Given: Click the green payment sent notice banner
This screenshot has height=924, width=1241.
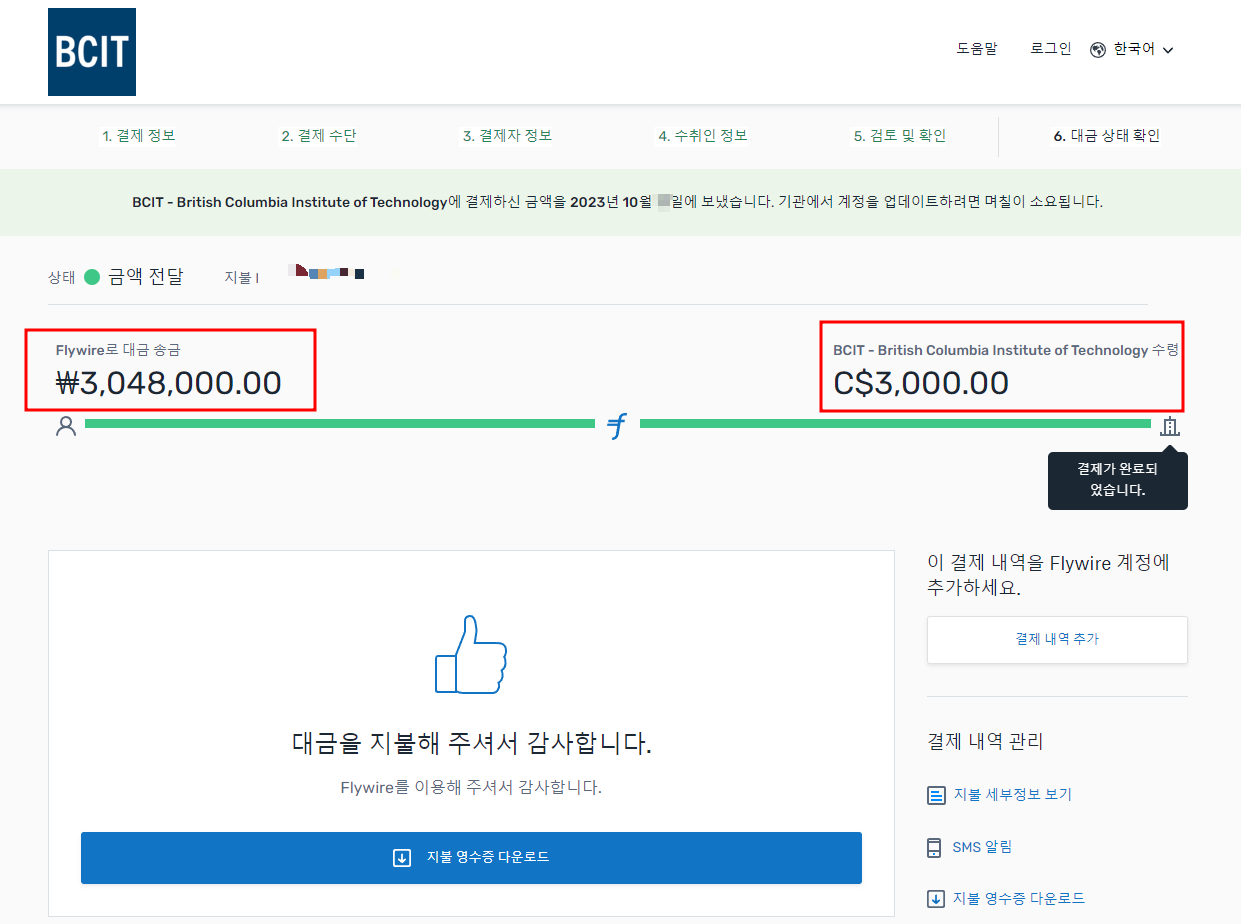Looking at the screenshot, I should 620,202.
